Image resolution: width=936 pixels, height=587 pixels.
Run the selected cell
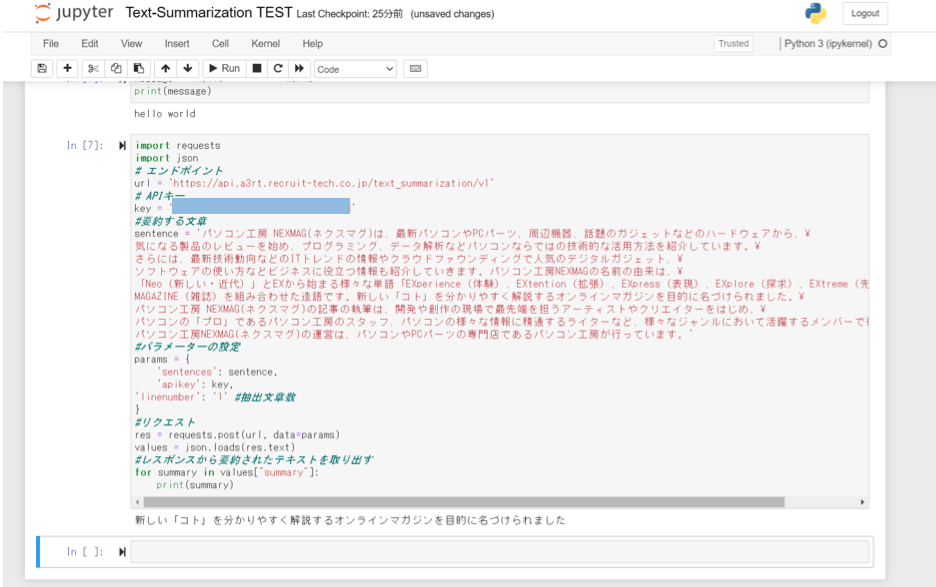tap(224, 69)
